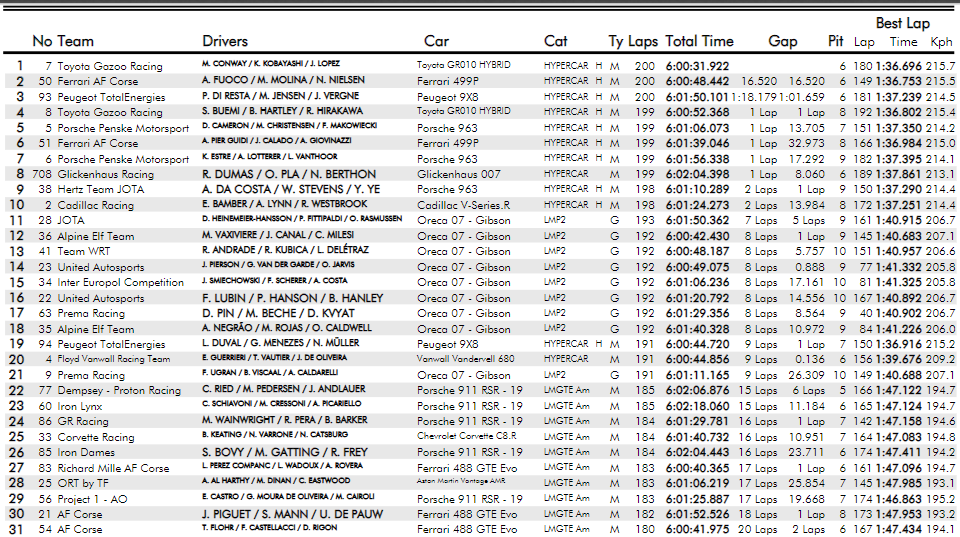Click Porsche Penske Motorsport in row 5
Viewport: 960px width, 537px height.
click(123, 129)
